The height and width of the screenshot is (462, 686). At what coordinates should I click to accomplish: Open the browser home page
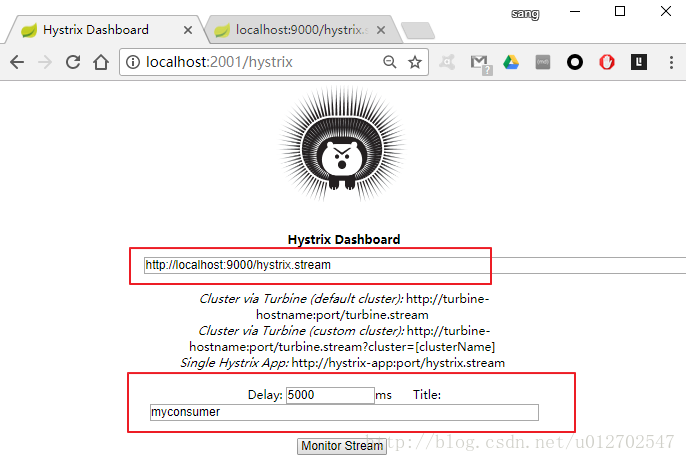pos(101,62)
